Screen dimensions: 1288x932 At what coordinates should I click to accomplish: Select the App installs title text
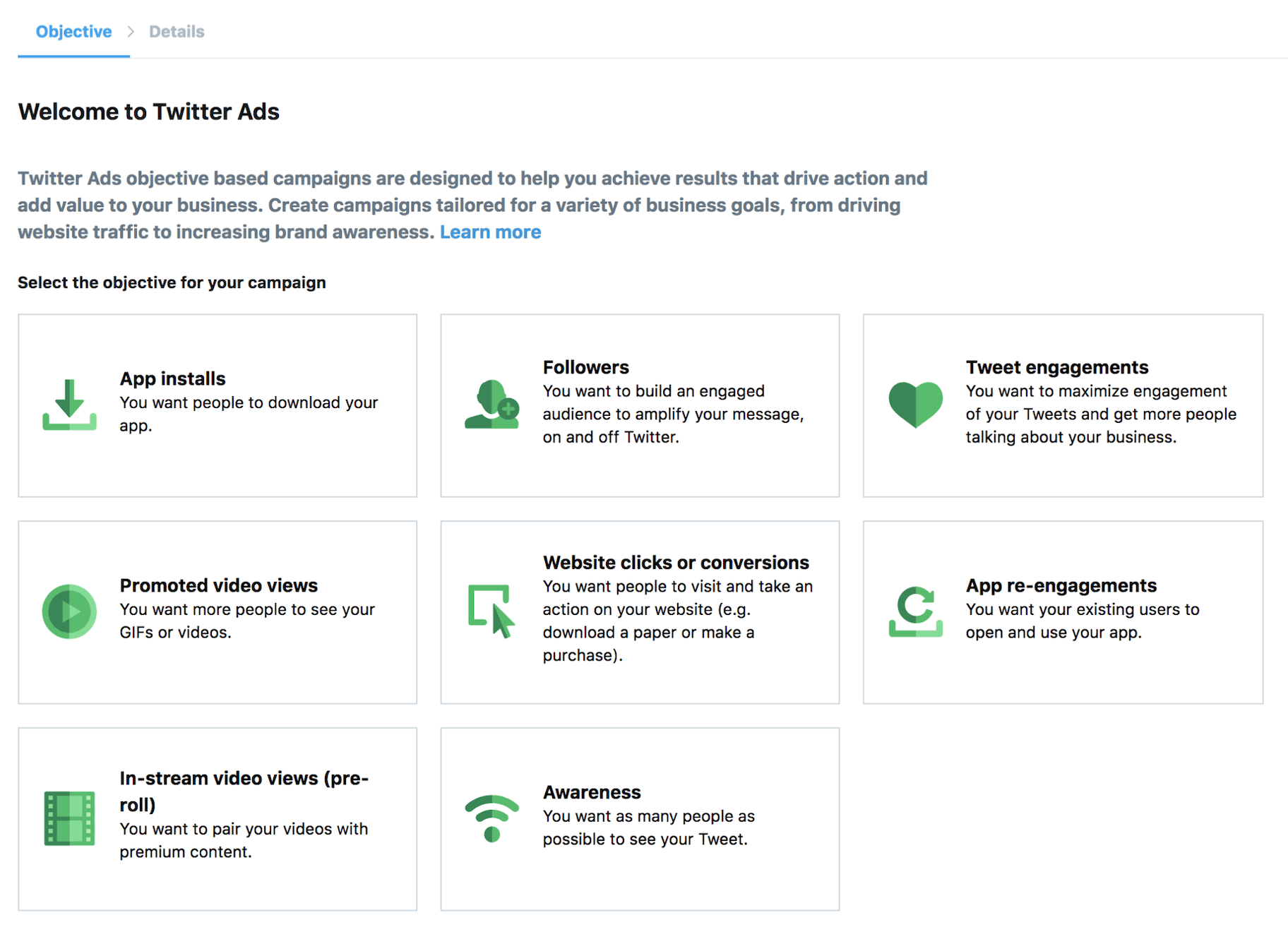172,379
